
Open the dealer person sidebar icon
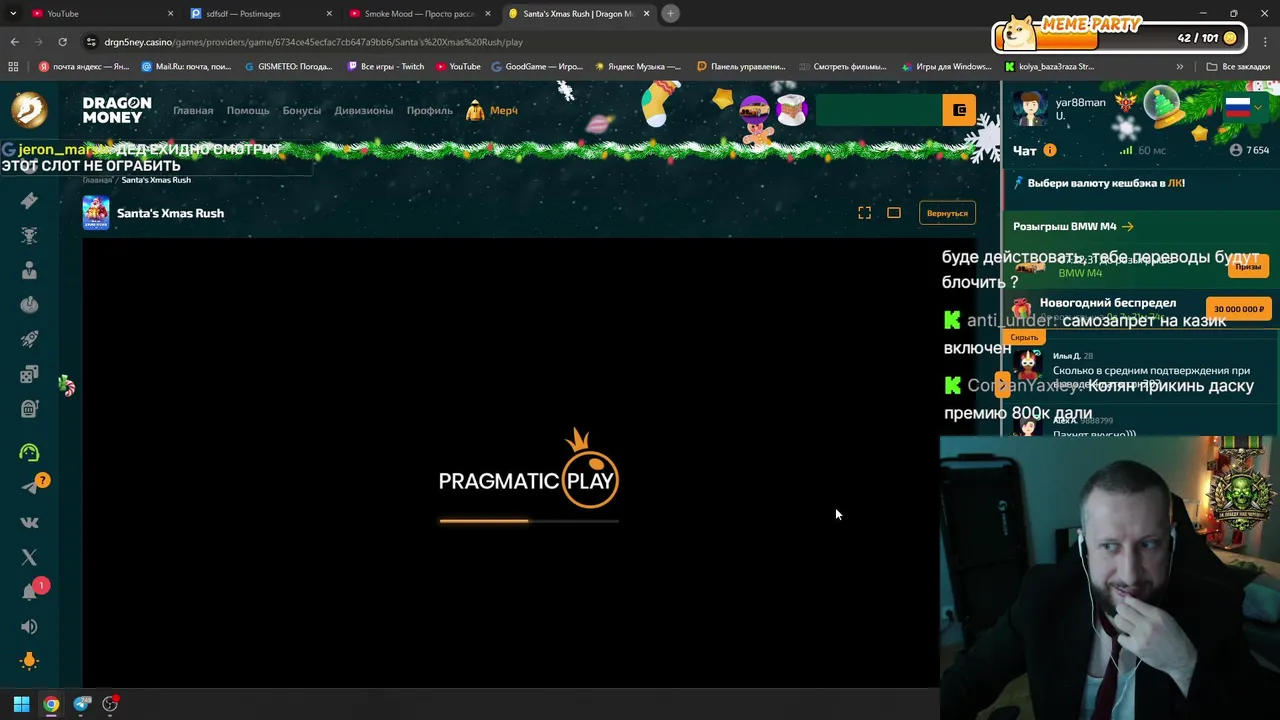(29, 270)
